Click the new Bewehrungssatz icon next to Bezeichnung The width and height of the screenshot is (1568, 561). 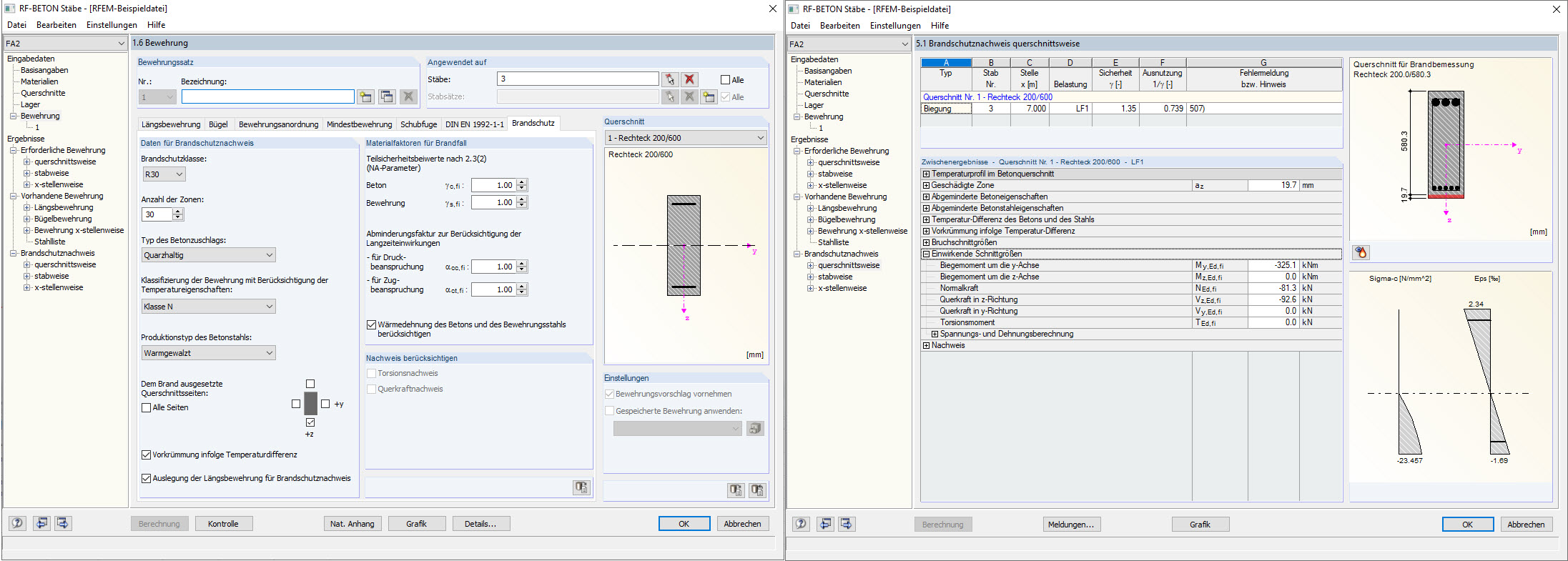coord(365,96)
